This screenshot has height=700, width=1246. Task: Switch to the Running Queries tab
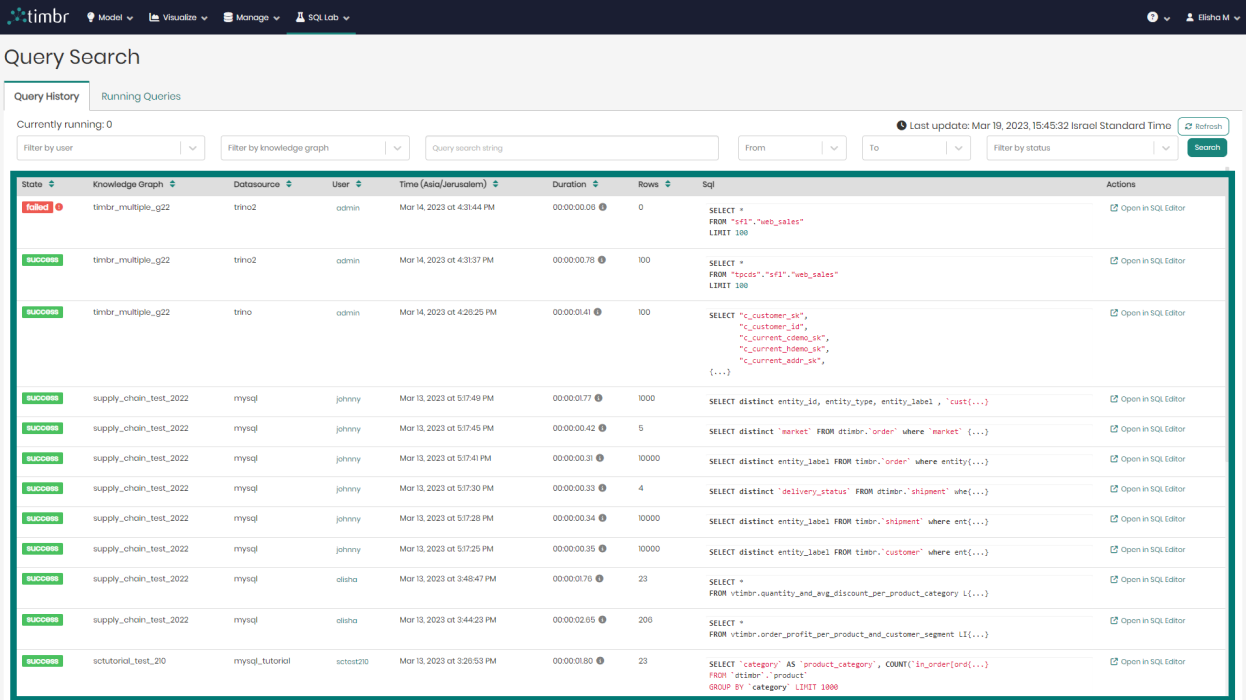pos(142,96)
